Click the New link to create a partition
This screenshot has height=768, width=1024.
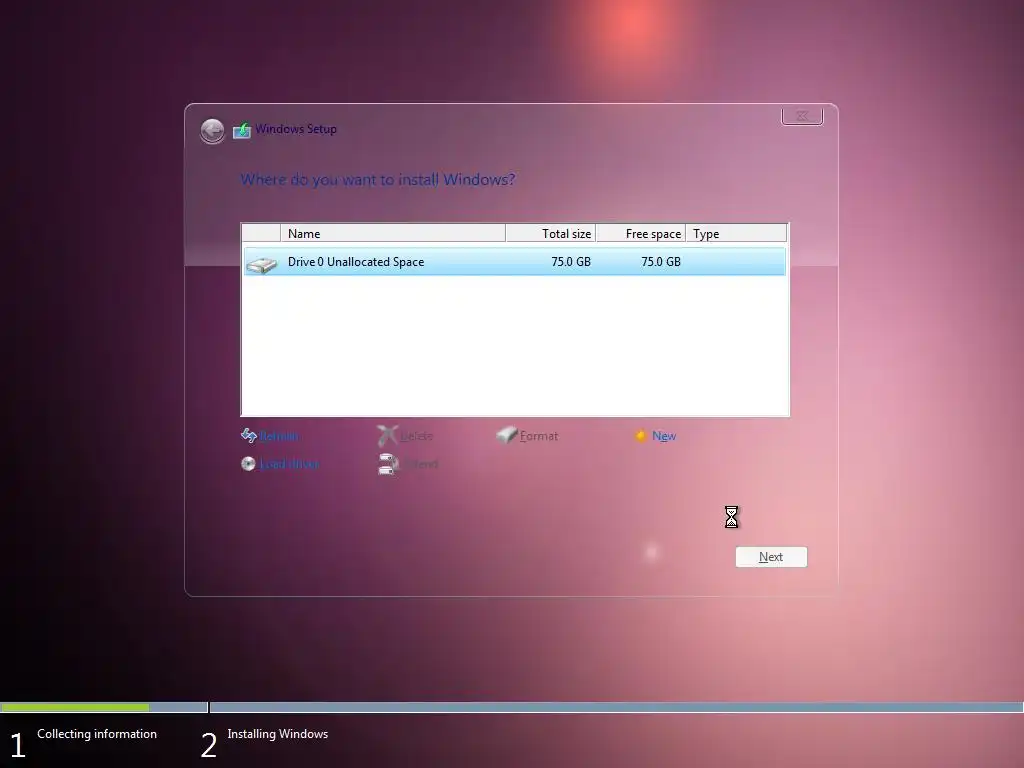664,436
